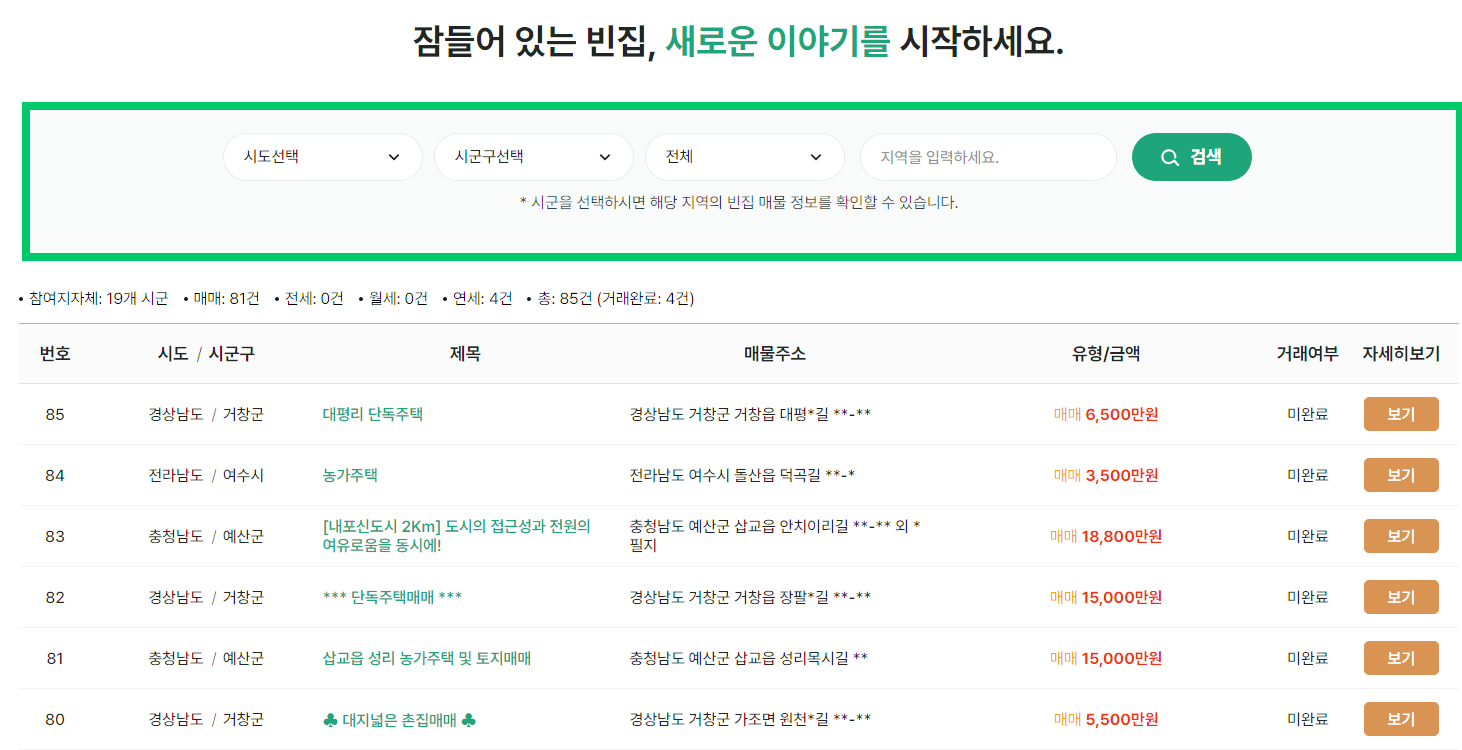
Task: Open the 전체 property type dropdown
Action: point(744,156)
